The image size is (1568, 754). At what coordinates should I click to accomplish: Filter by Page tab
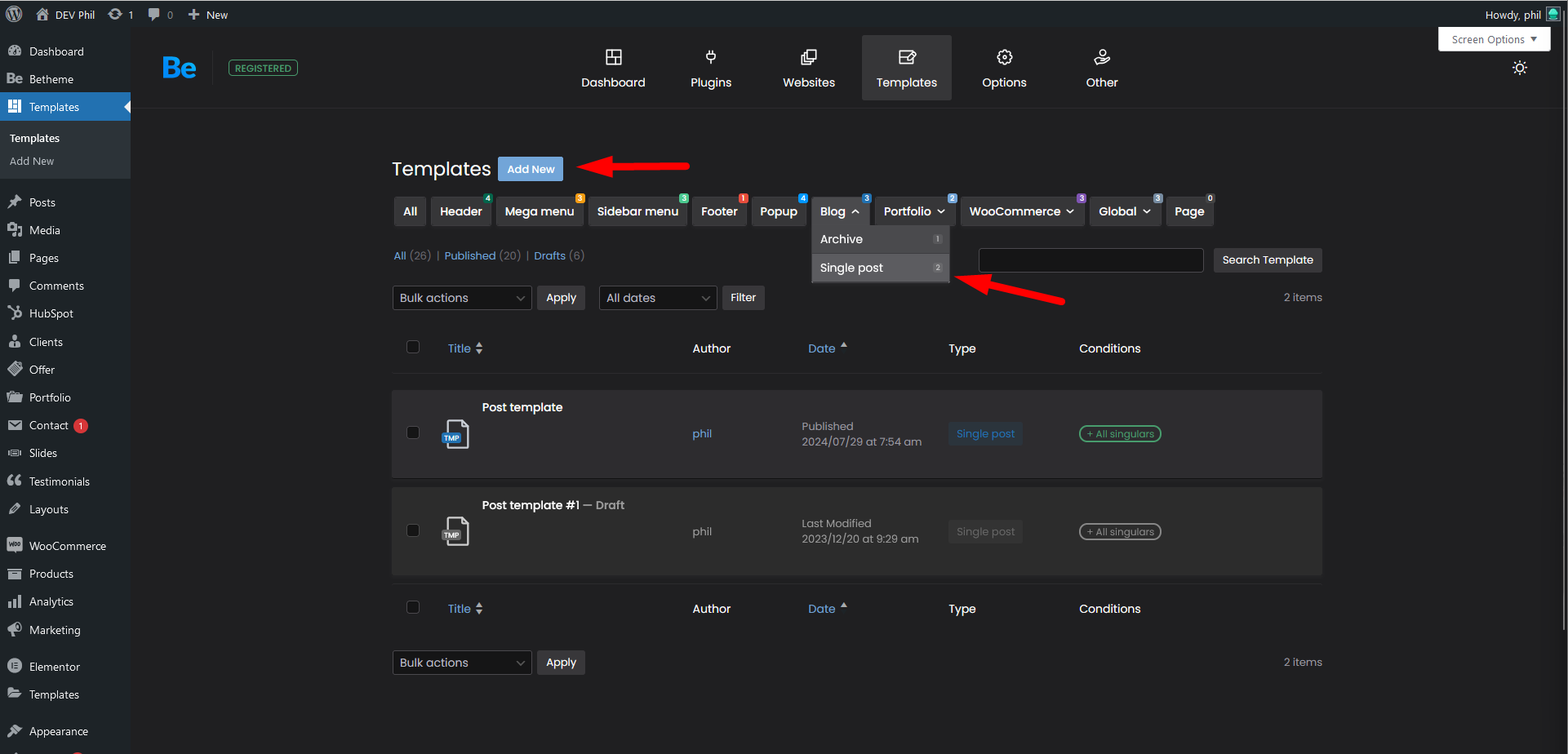(1189, 211)
